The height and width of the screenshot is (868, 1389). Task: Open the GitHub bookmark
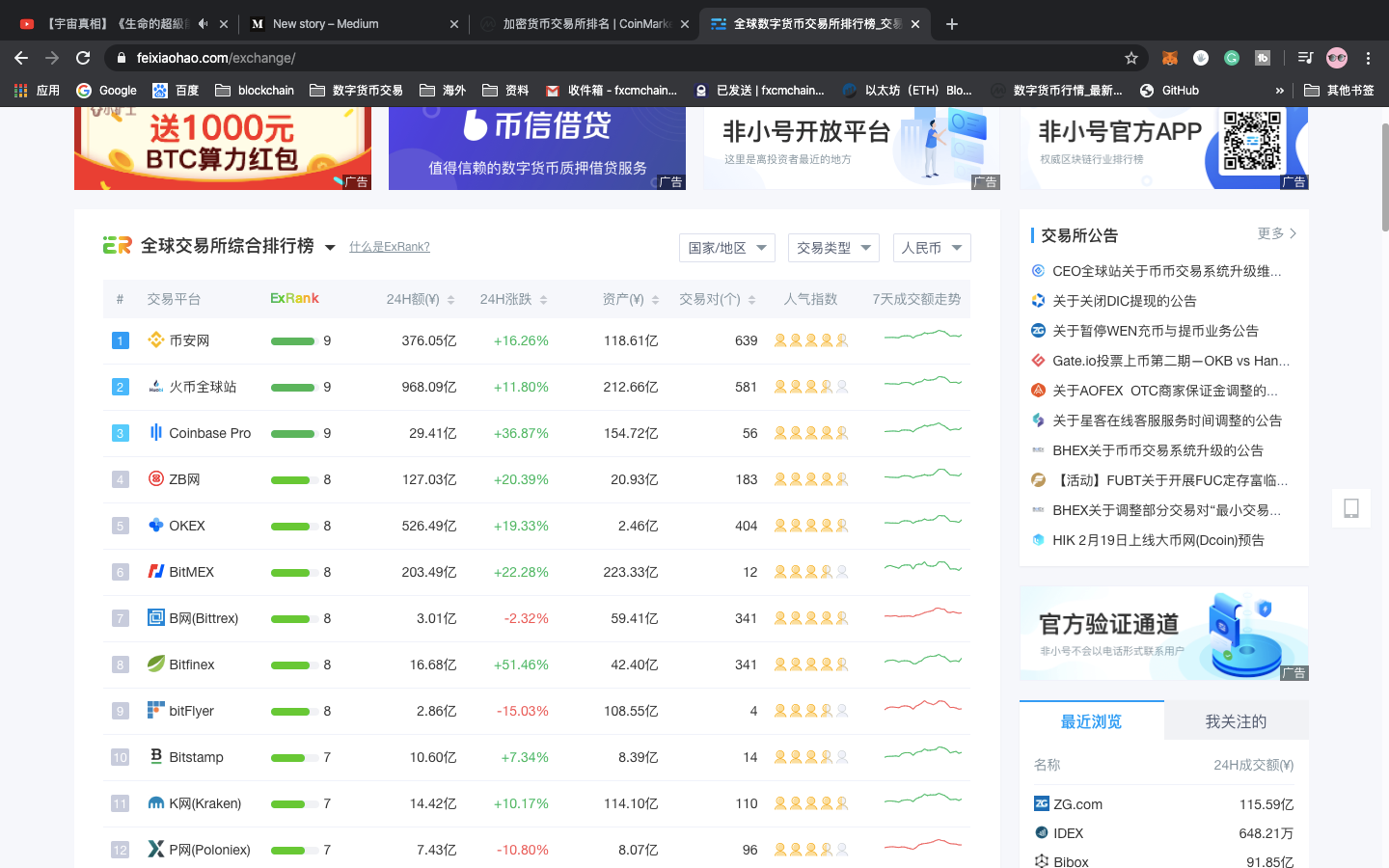(1169, 91)
